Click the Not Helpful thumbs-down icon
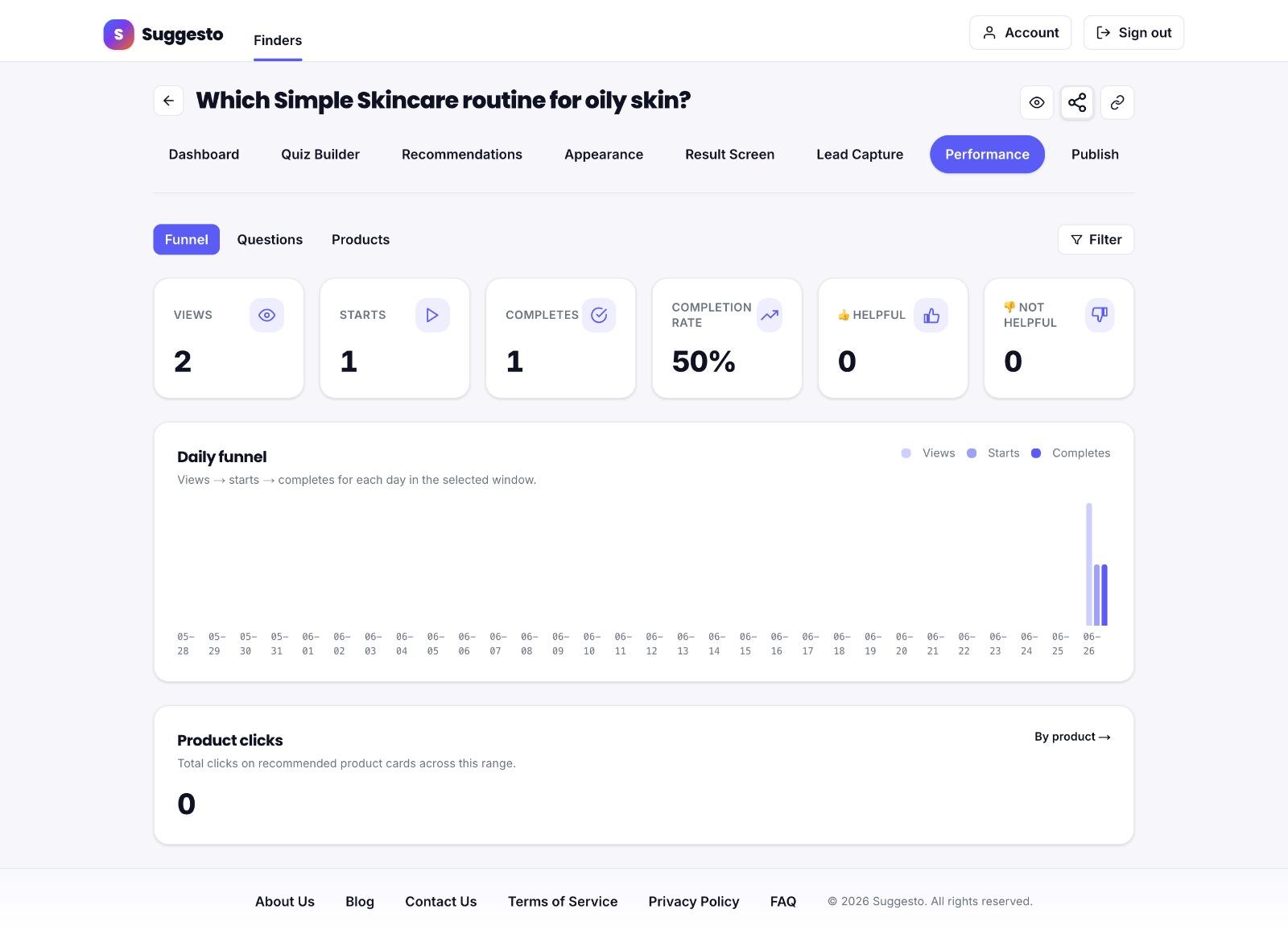Image resolution: width=1288 pixels, height=934 pixels. pos(1100,315)
